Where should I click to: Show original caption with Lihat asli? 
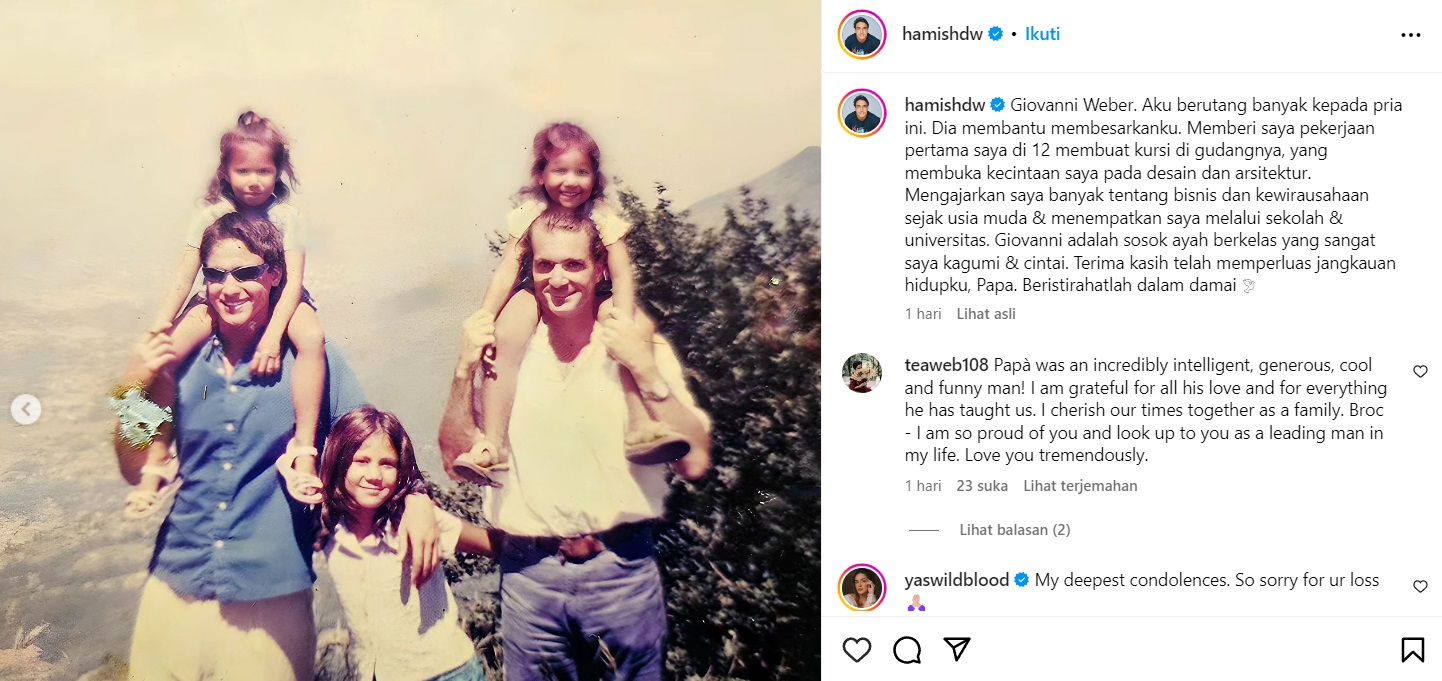pos(986,314)
